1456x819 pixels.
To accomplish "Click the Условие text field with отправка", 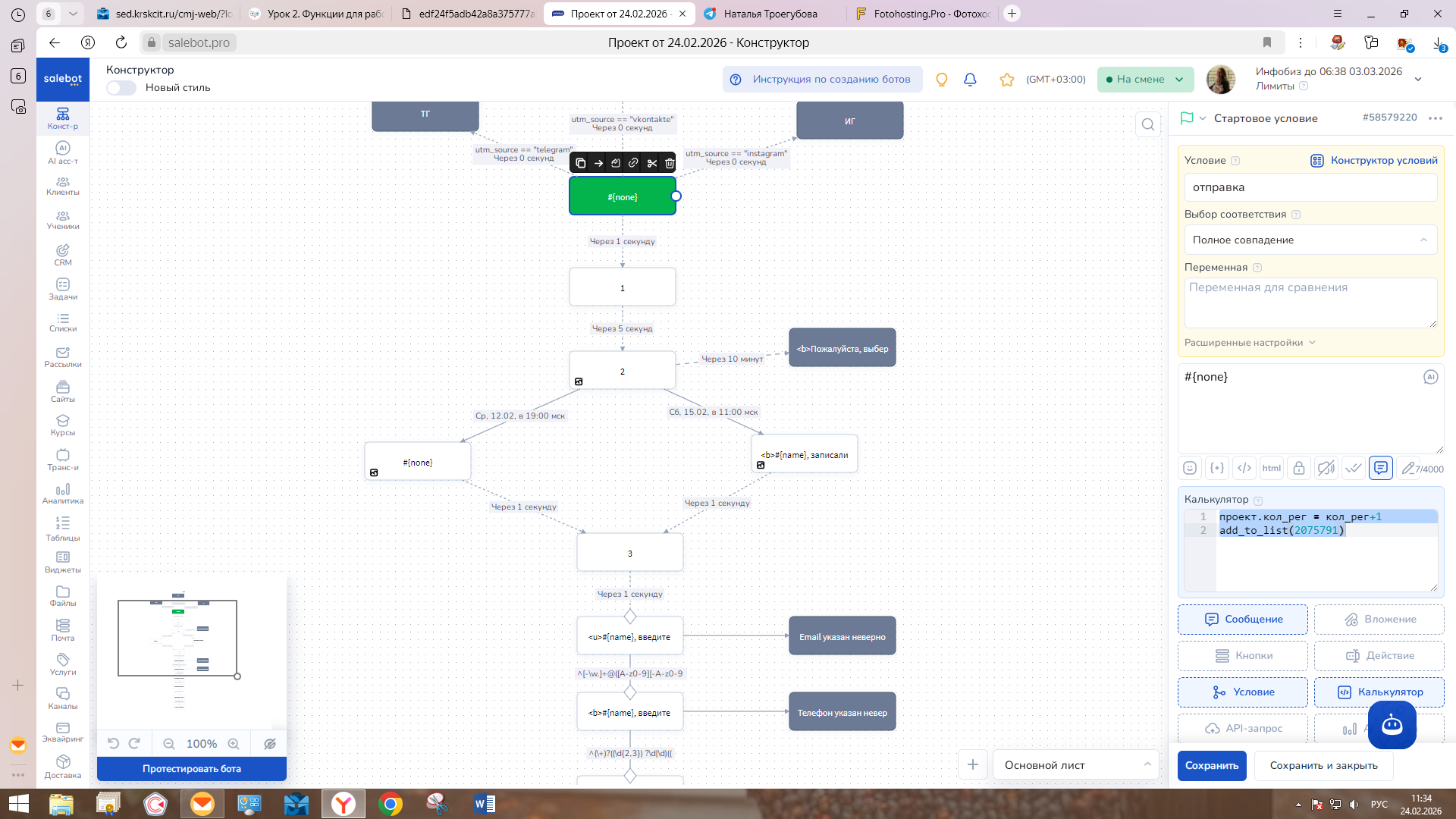I will pyautogui.click(x=1310, y=187).
